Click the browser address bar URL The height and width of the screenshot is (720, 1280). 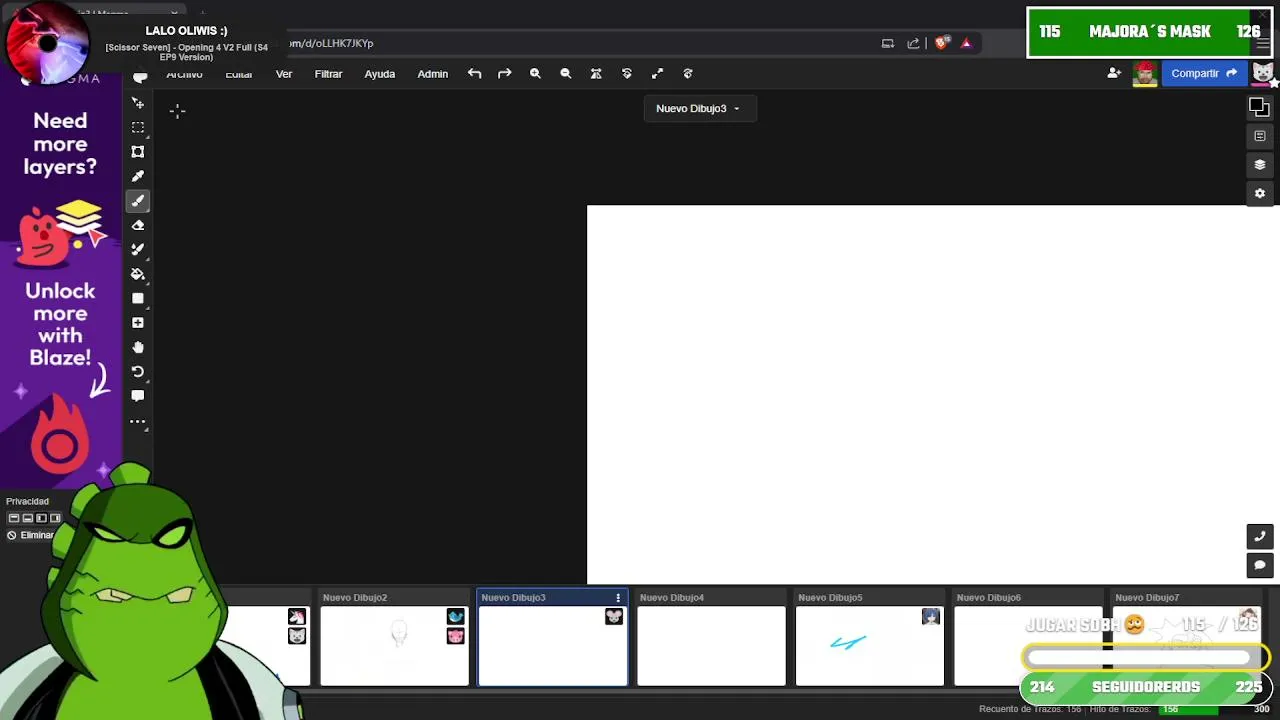tap(331, 43)
